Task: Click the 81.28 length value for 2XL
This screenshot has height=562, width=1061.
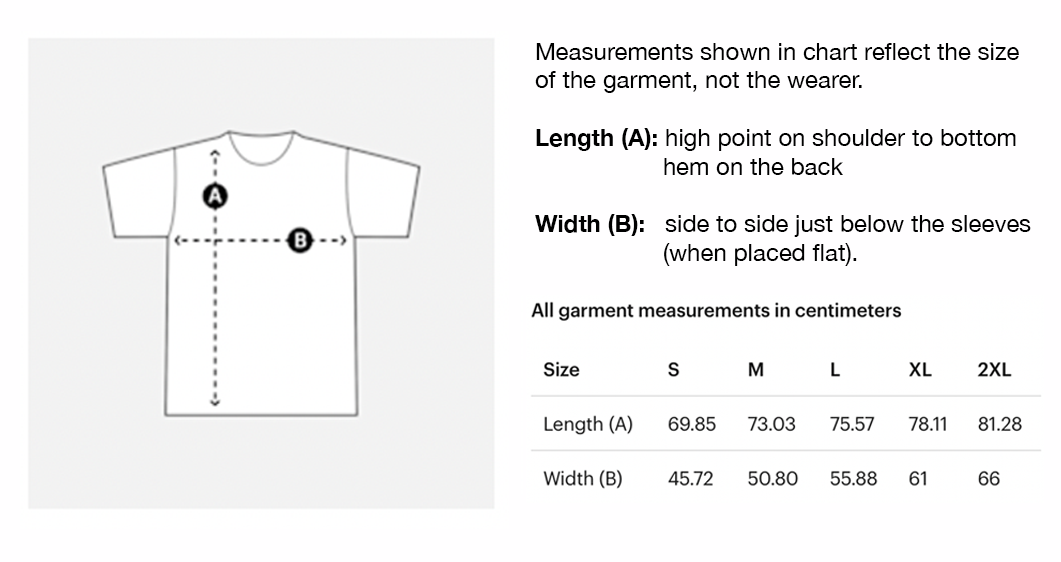Action: [x=1000, y=424]
